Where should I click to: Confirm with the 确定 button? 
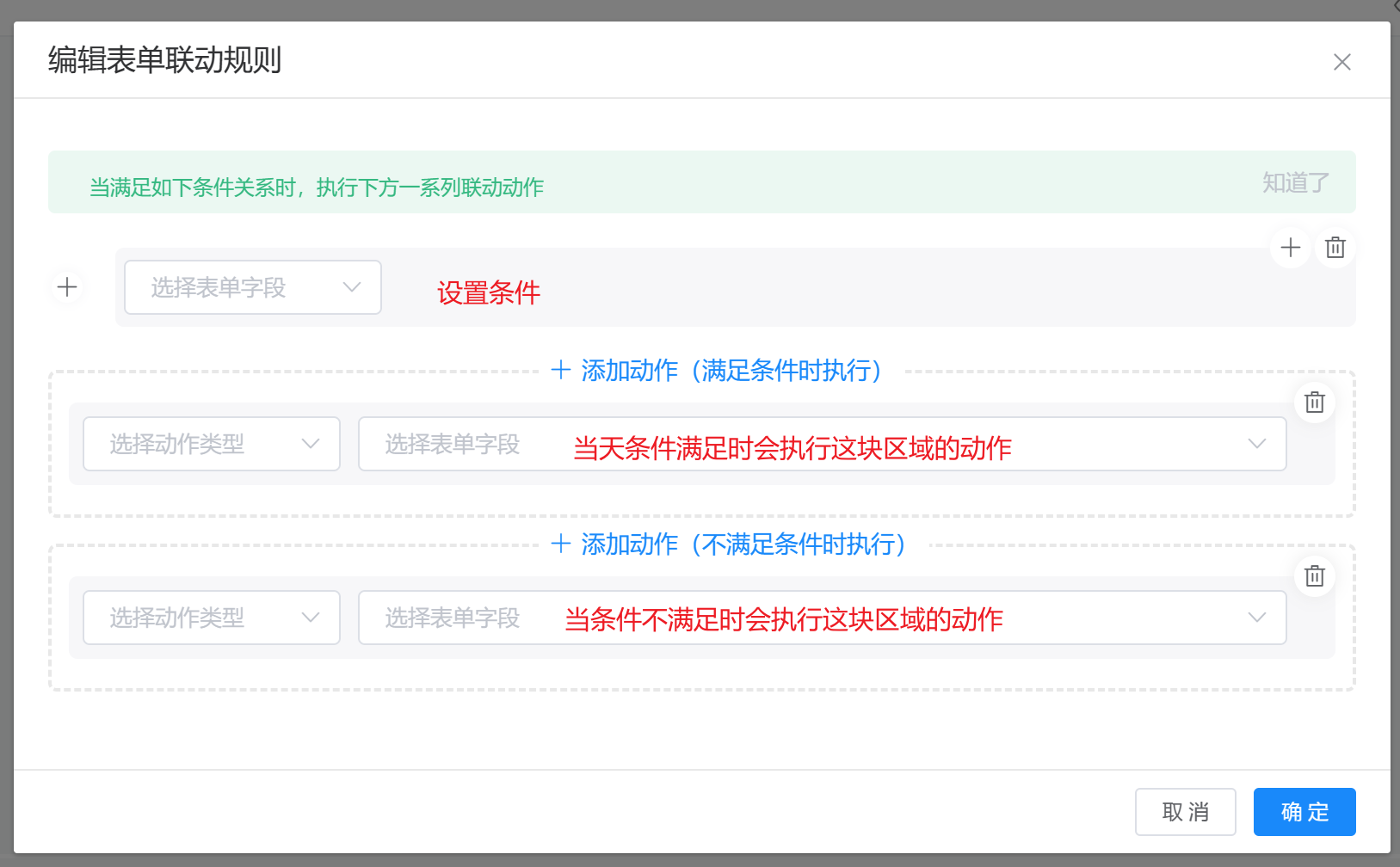click(x=1304, y=812)
